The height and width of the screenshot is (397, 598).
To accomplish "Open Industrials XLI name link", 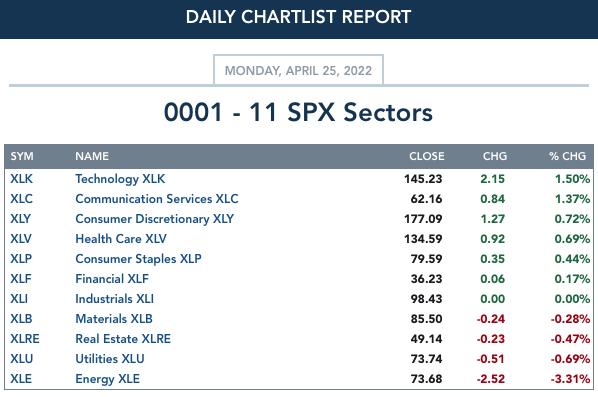I will pyautogui.click(x=114, y=299).
